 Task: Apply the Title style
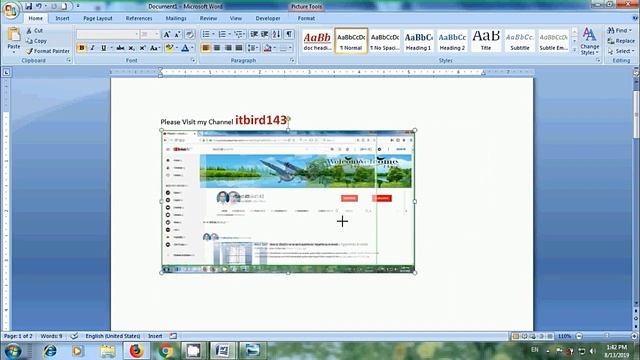click(486, 41)
